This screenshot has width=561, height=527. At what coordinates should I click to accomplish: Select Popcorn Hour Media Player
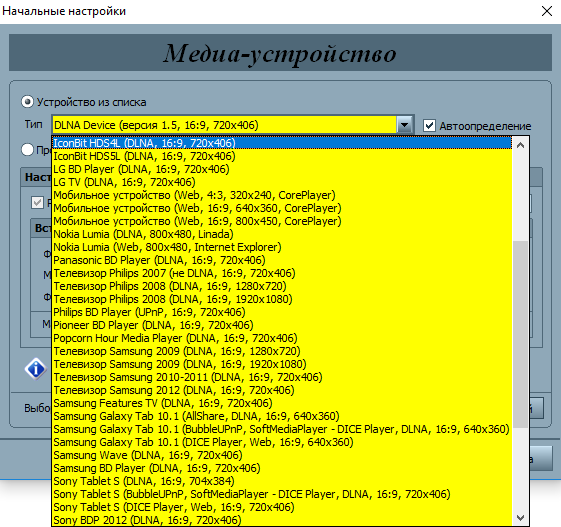[282, 338]
